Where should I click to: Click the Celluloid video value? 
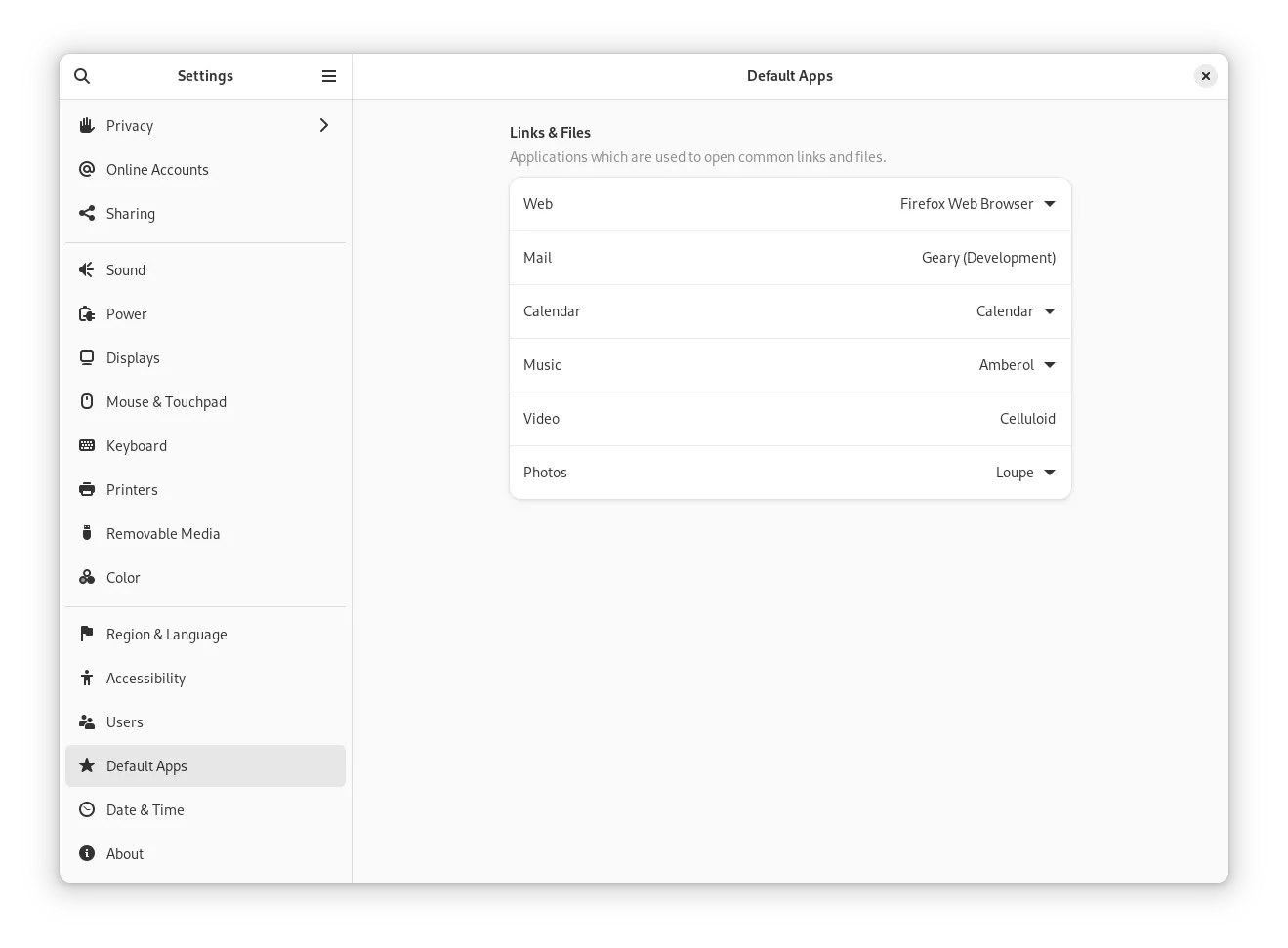click(x=1027, y=419)
